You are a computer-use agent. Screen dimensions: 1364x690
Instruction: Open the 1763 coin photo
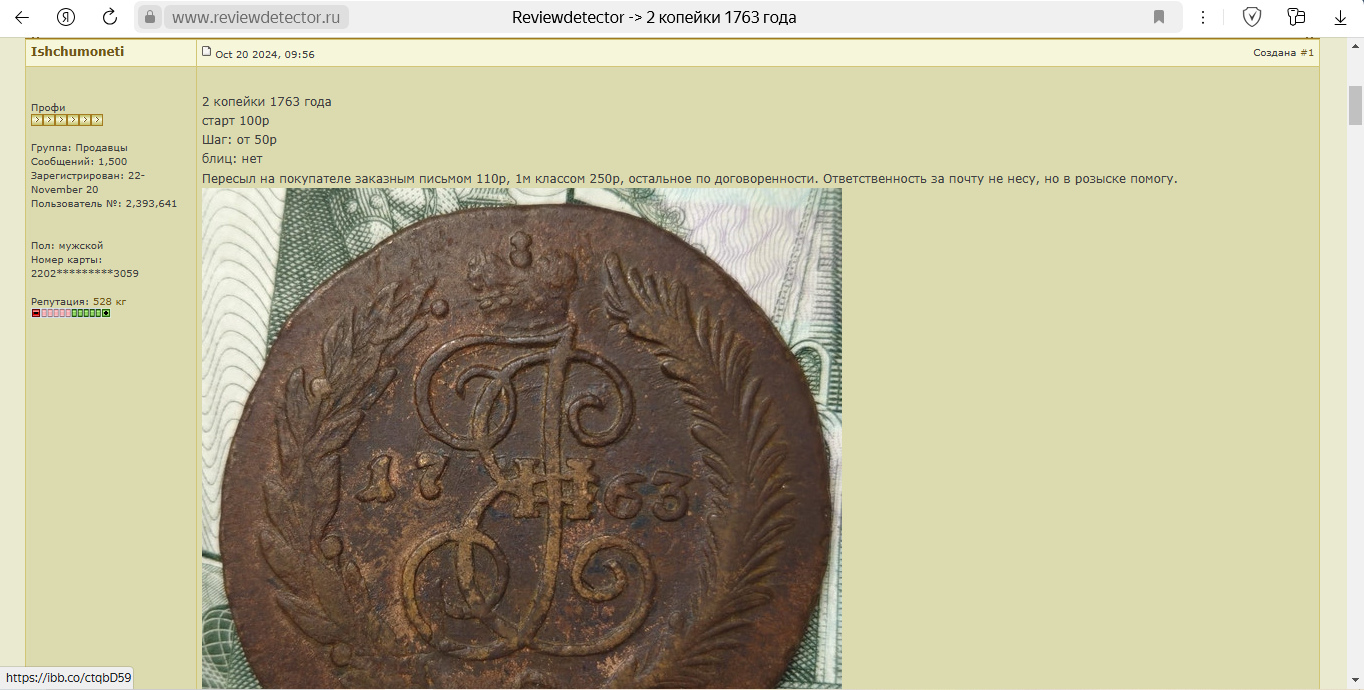pos(522,438)
